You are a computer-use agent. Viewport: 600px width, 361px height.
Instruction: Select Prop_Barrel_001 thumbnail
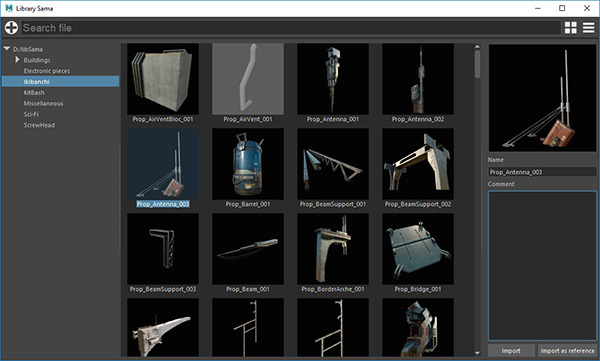248,163
